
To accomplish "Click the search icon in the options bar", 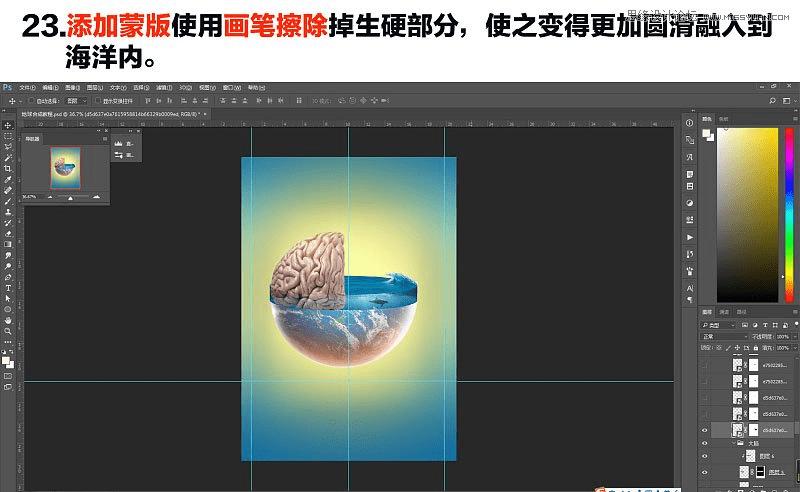I will coord(772,101).
